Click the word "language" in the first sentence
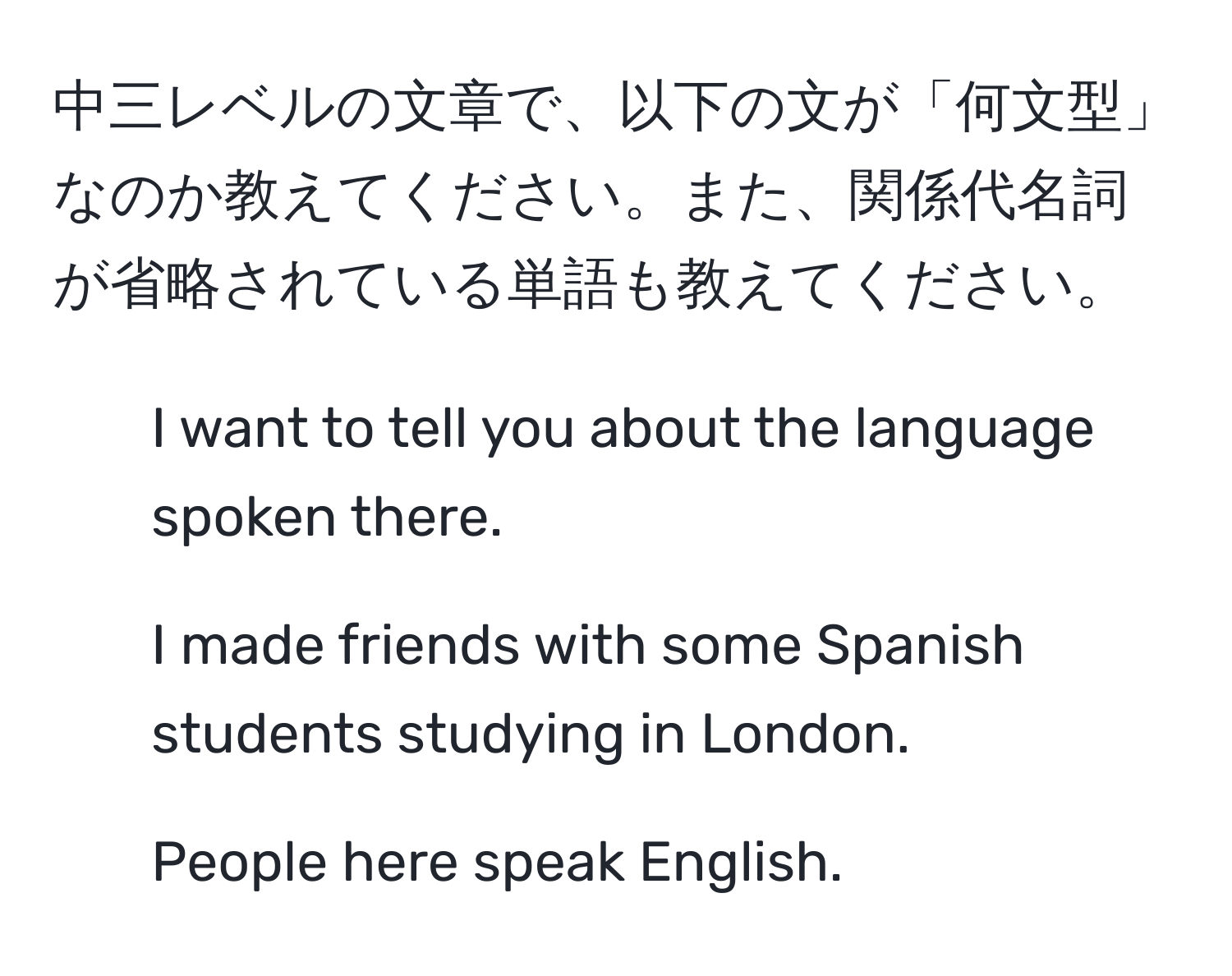1232x976 pixels. tap(974, 431)
